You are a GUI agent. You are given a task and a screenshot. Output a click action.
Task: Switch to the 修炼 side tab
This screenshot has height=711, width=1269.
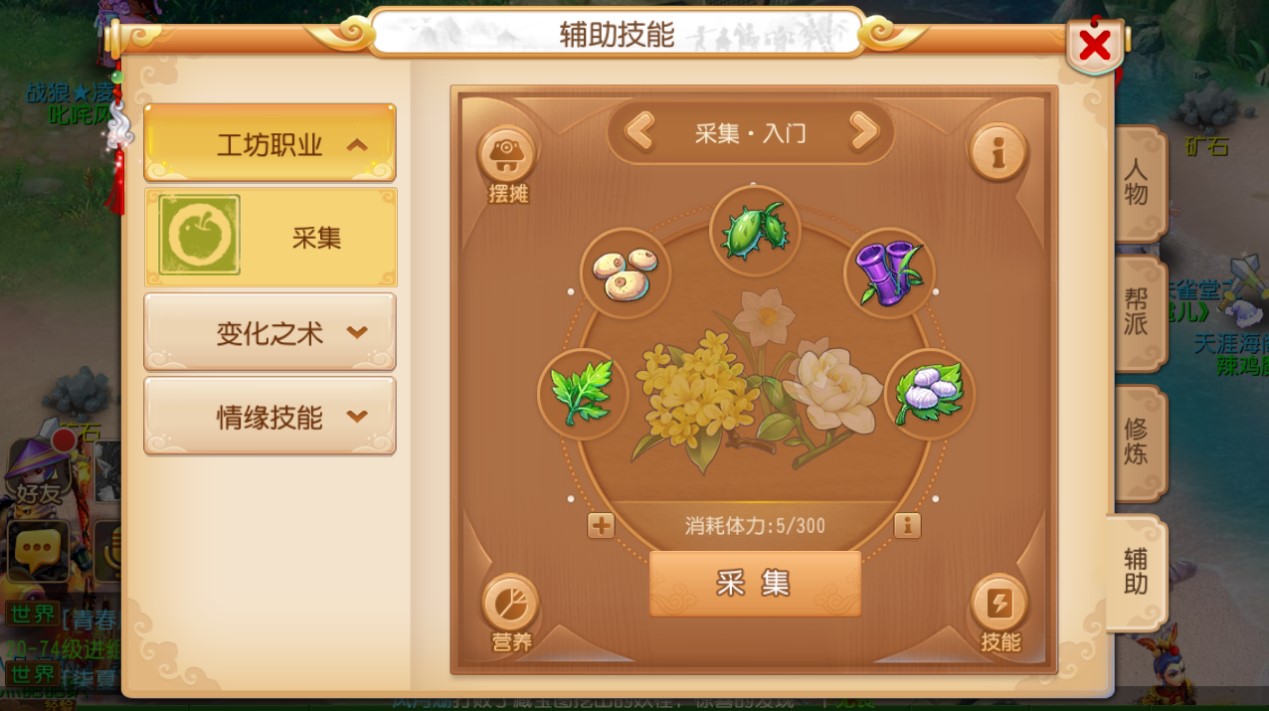tap(1139, 442)
